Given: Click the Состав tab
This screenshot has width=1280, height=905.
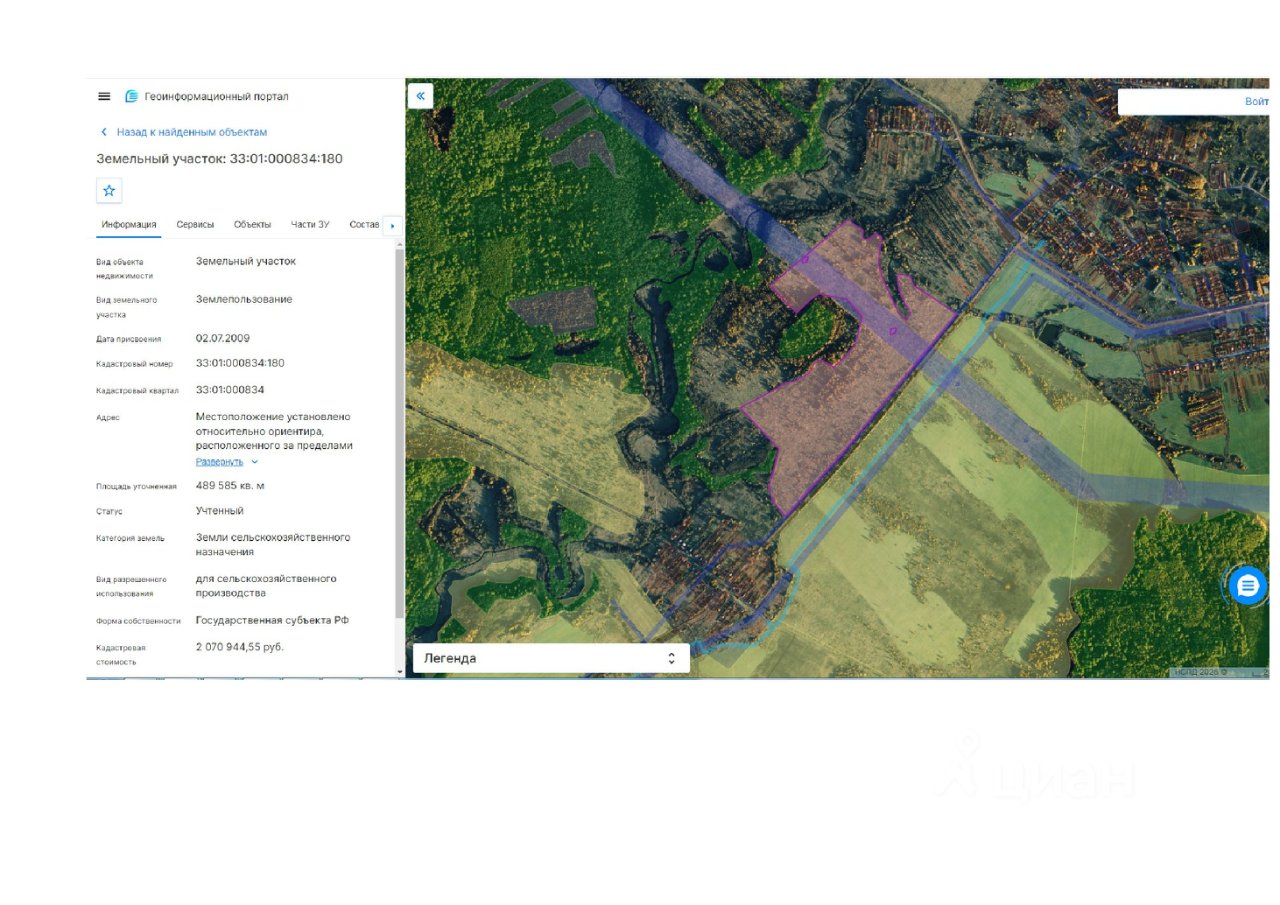Looking at the screenshot, I should coord(364,225).
